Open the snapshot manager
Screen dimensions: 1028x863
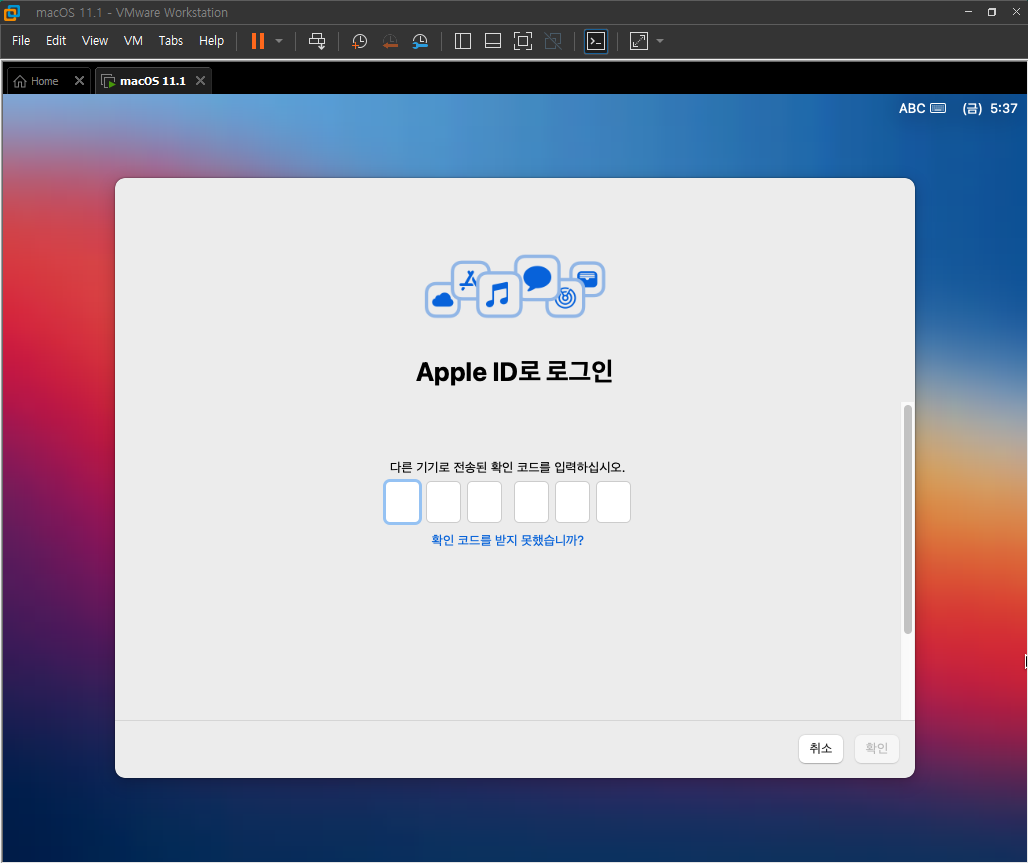[x=420, y=41]
